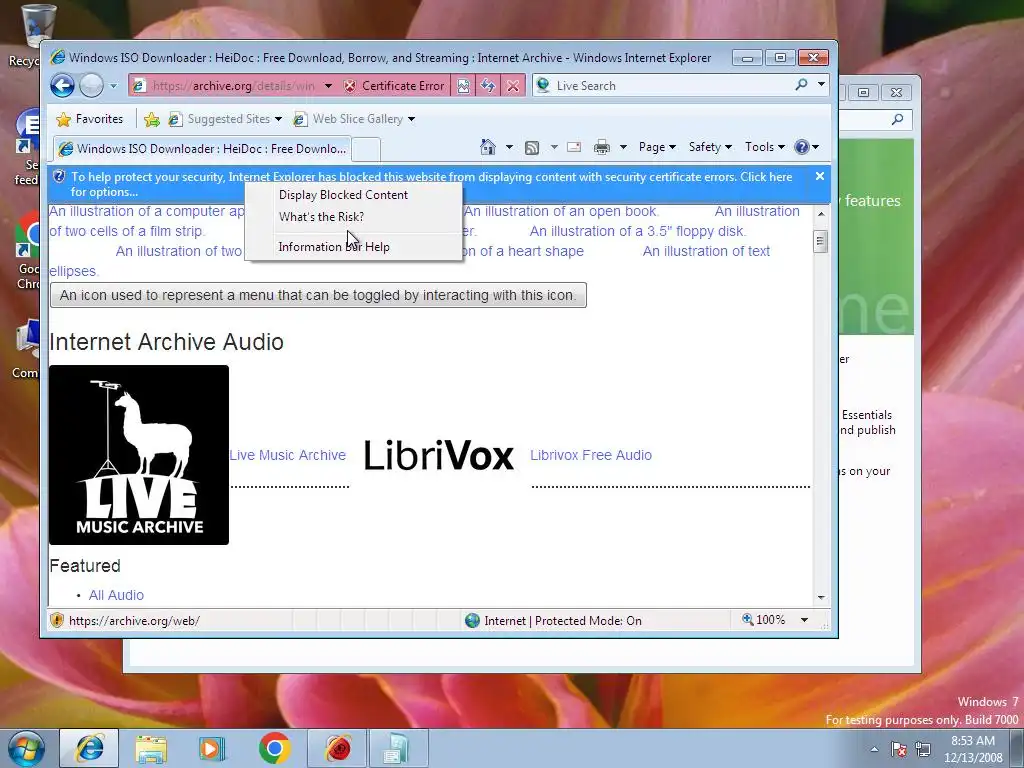The height and width of the screenshot is (768, 1024).
Task: Click the LibriVox logo
Action: [x=438, y=455]
